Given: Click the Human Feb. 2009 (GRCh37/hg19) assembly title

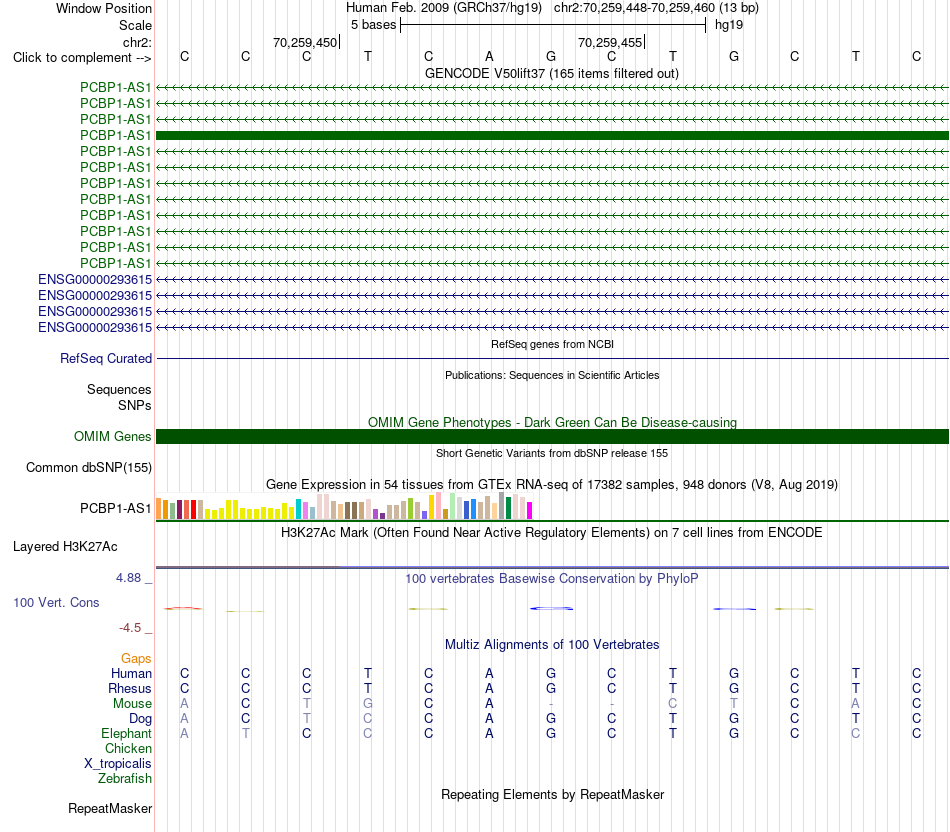Looking at the screenshot, I should click(x=443, y=8).
